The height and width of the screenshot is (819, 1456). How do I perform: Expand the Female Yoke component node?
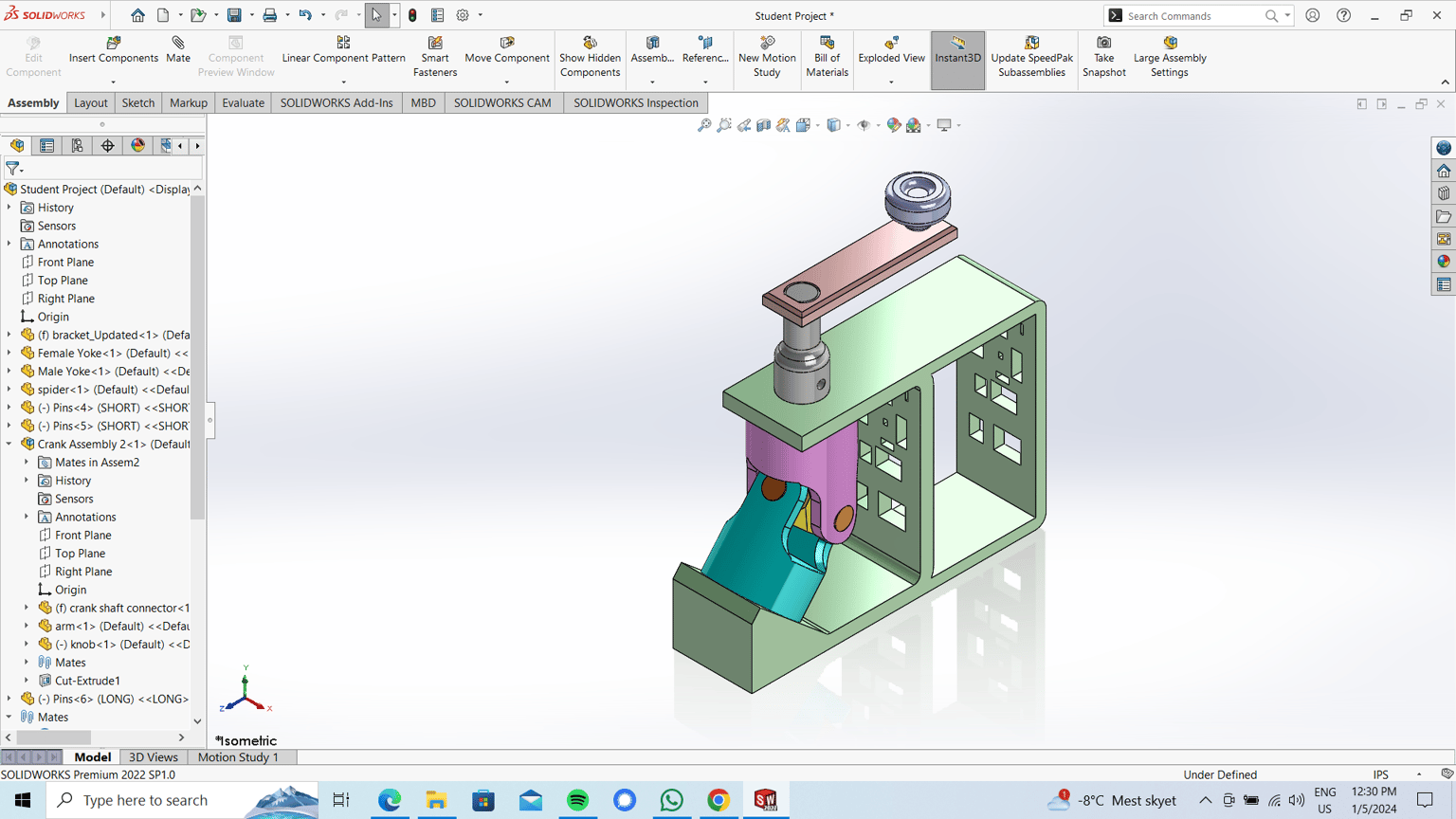tap(9, 353)
